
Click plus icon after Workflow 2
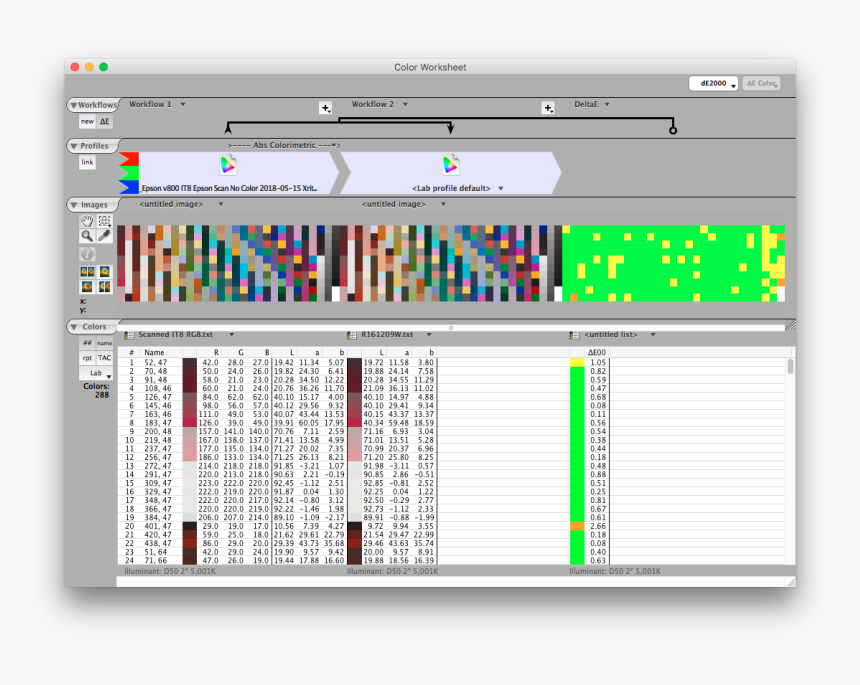(x=548, y=108)
